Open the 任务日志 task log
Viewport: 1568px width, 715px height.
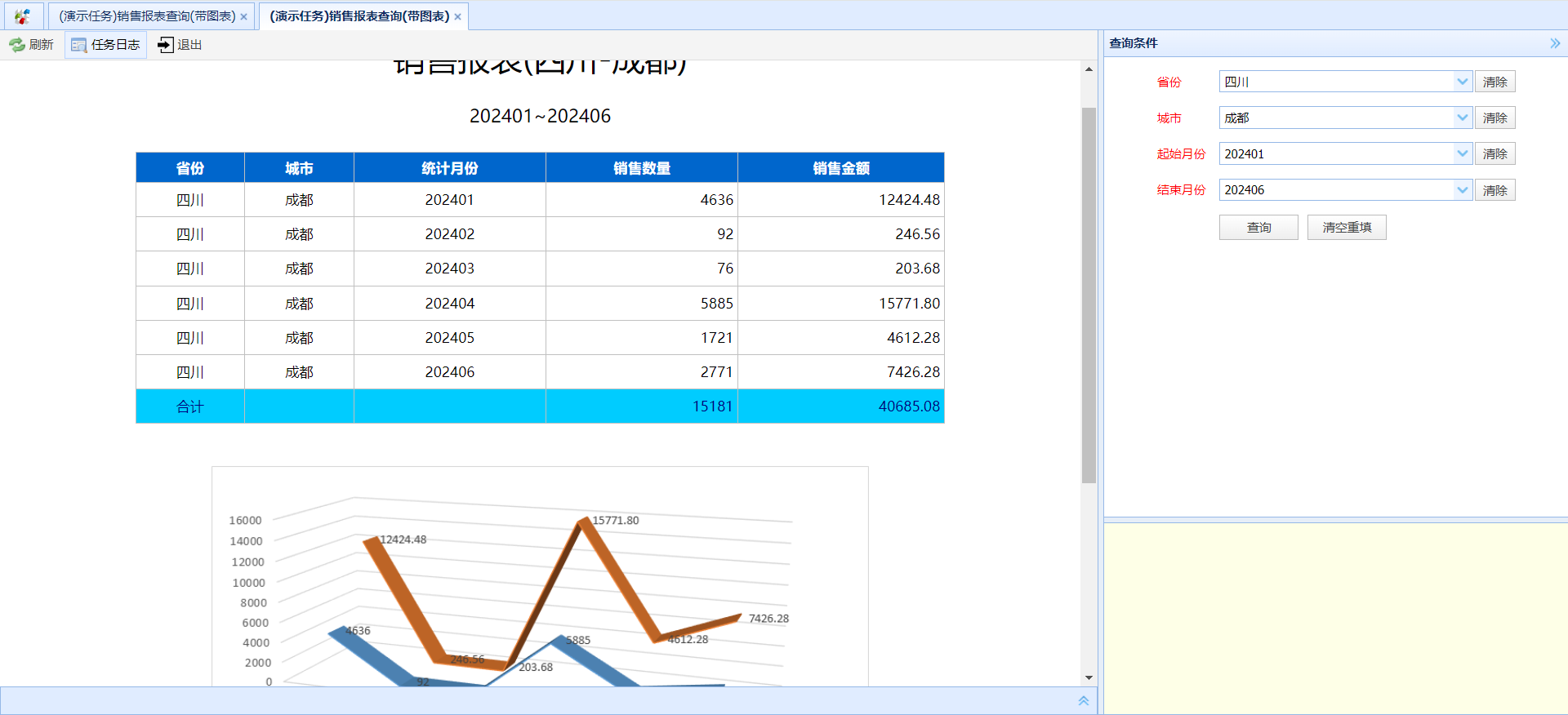105,45
